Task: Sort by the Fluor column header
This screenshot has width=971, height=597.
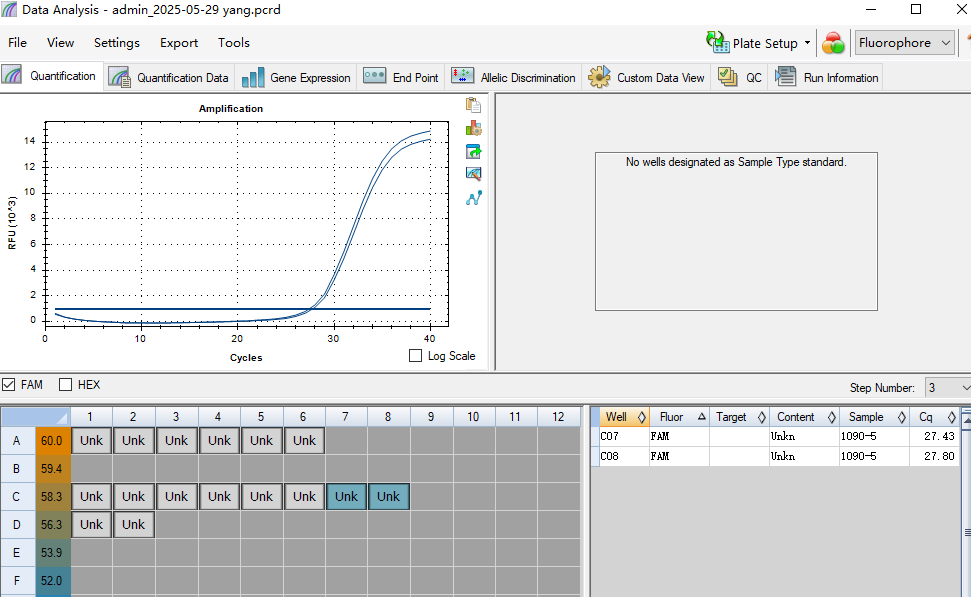Action: [679, 417]
